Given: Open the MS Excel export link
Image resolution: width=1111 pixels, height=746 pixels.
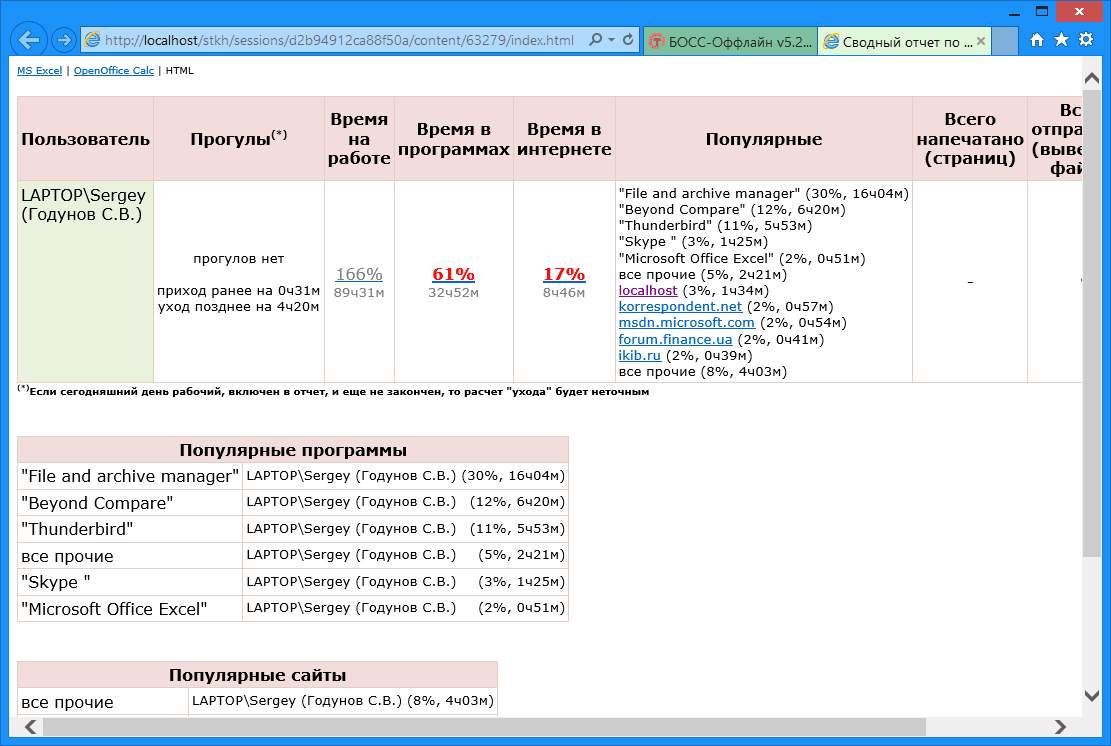Looking at the screenshot, I should 40,70.
